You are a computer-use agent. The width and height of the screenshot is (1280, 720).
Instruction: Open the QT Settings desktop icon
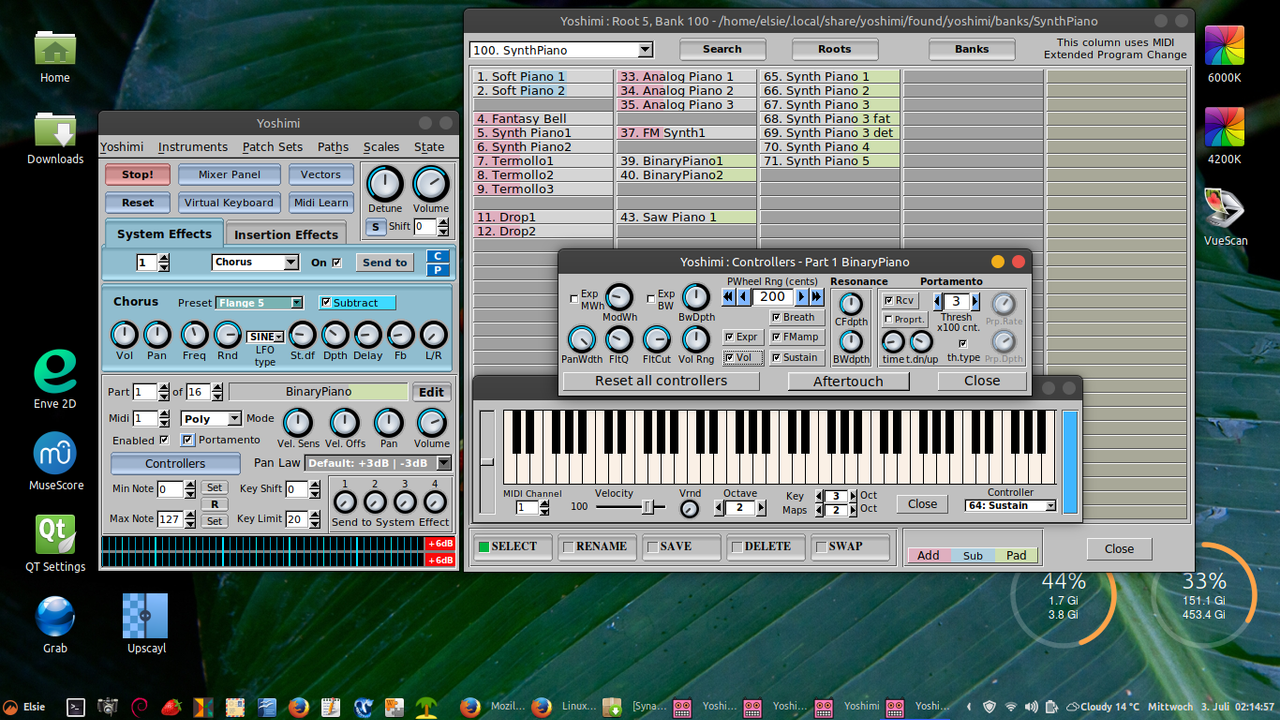pyautogui.click(x=55, y=535)
